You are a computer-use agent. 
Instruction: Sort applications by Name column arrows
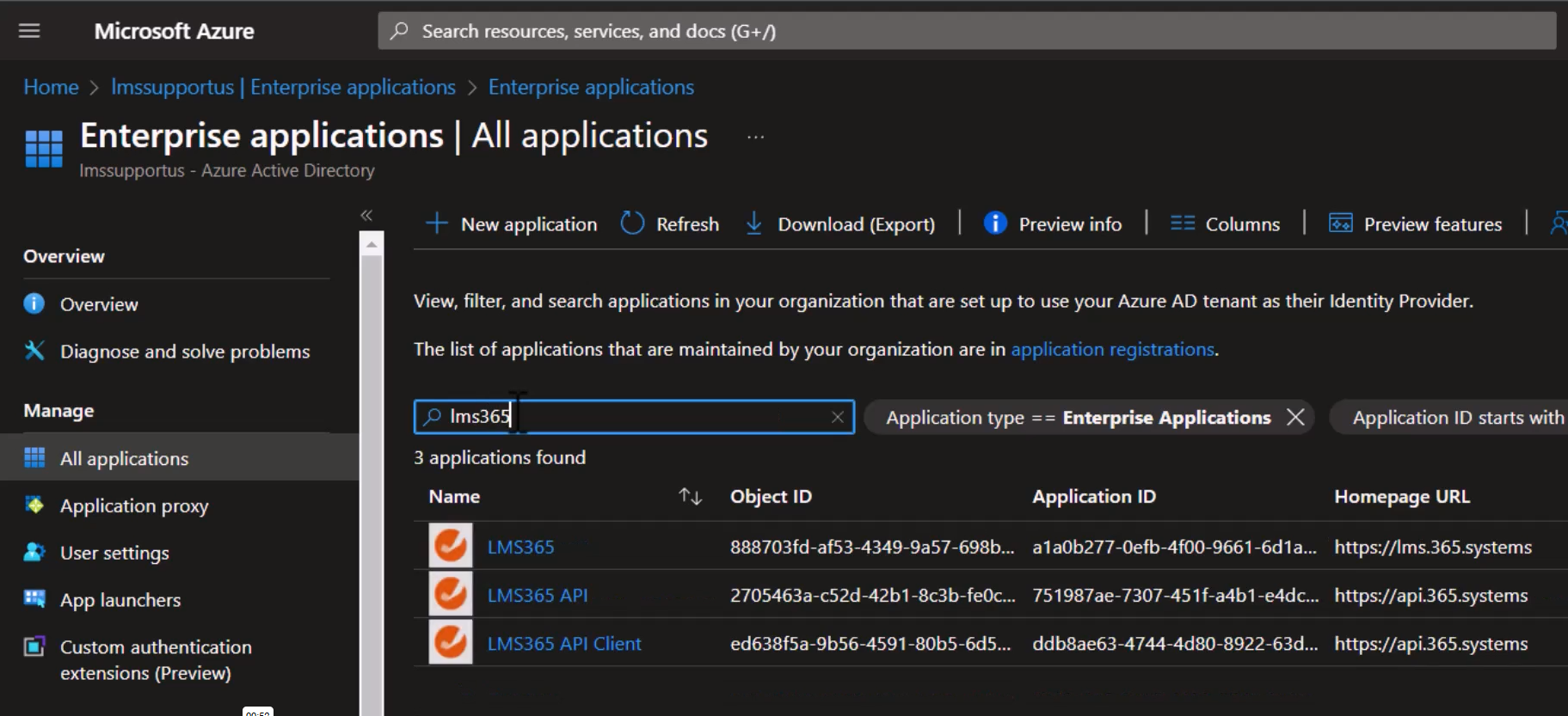(x=690, y=496)
